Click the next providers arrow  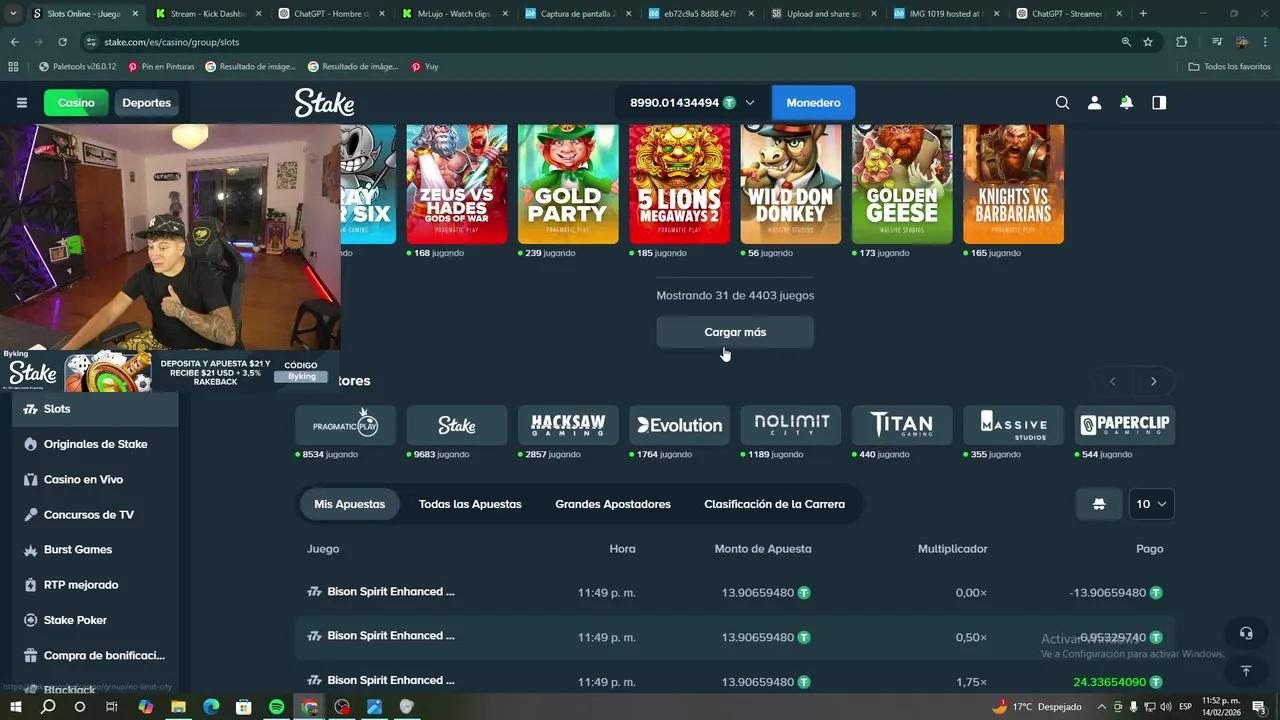pyautogui.click(x=1153, y=381)
